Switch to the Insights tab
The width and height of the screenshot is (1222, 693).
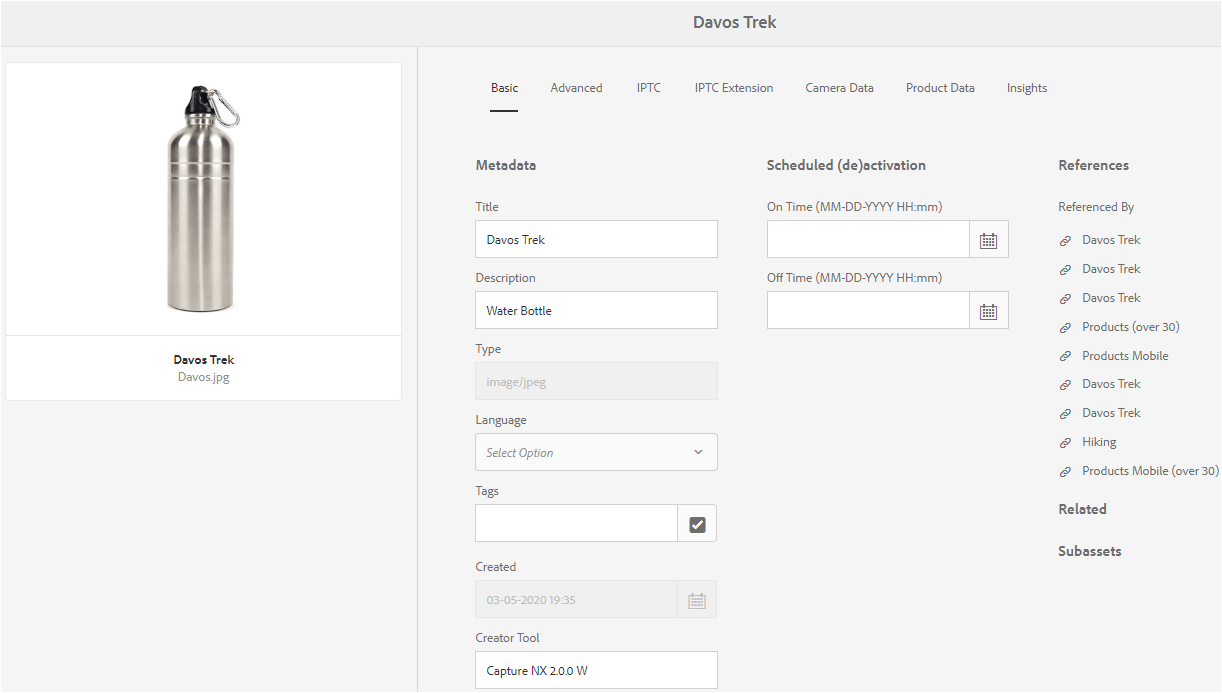[x=1027, y=88]
